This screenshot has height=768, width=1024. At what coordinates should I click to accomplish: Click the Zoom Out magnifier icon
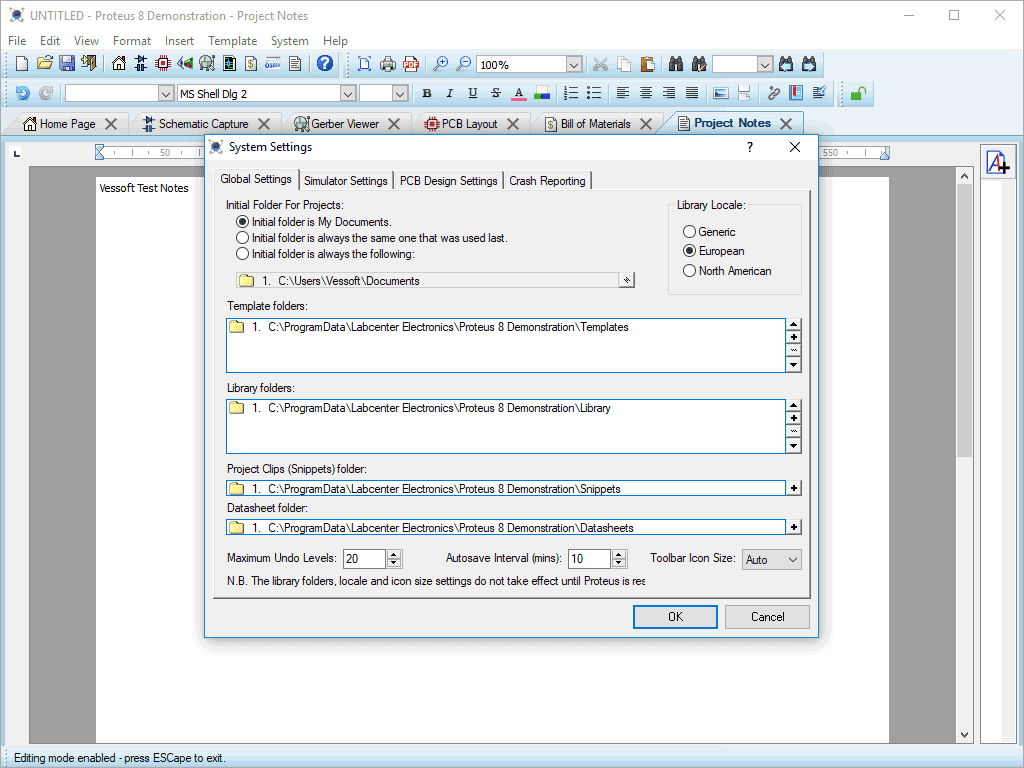464,64
